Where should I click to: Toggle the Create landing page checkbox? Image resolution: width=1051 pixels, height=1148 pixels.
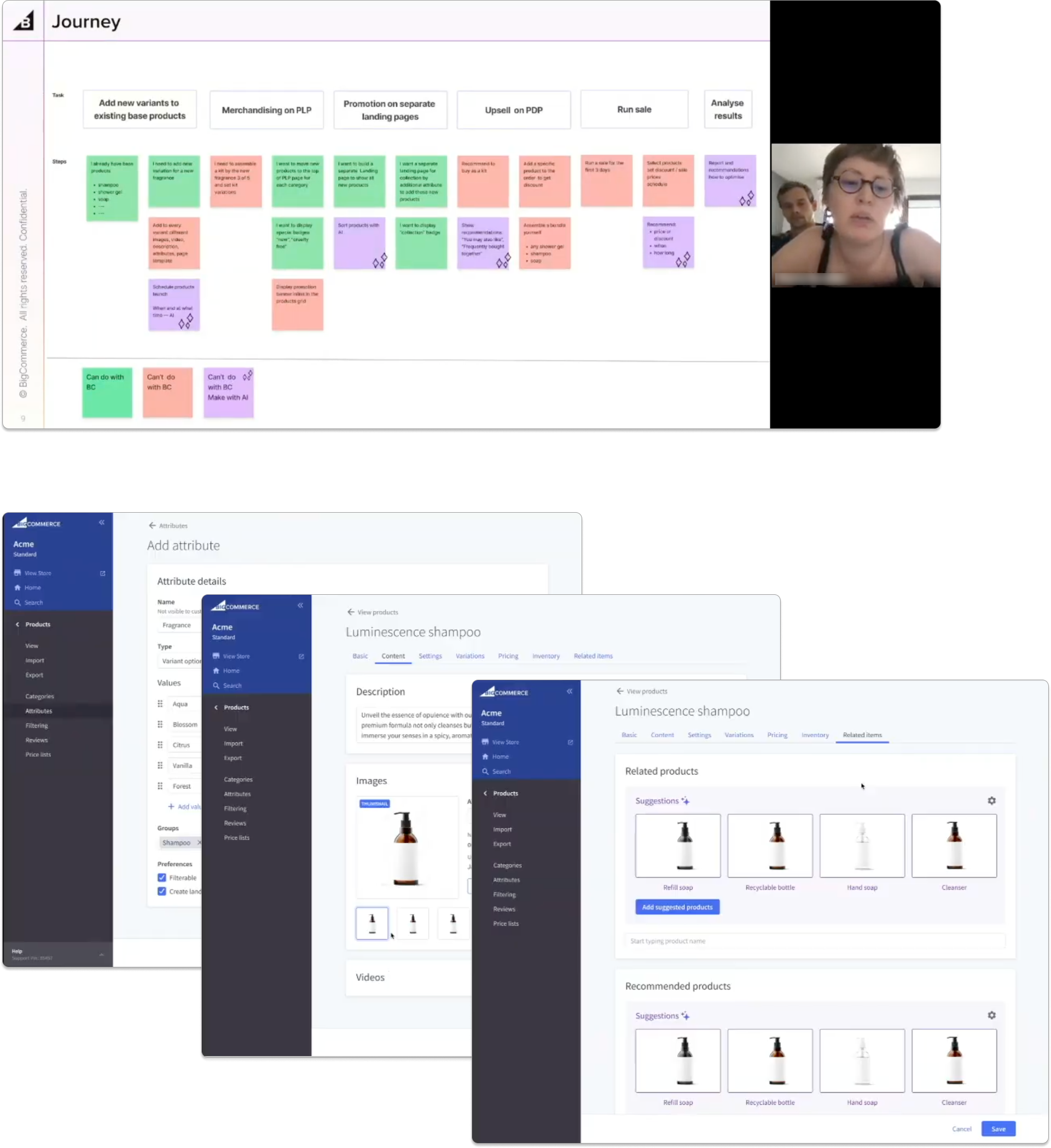162,891
